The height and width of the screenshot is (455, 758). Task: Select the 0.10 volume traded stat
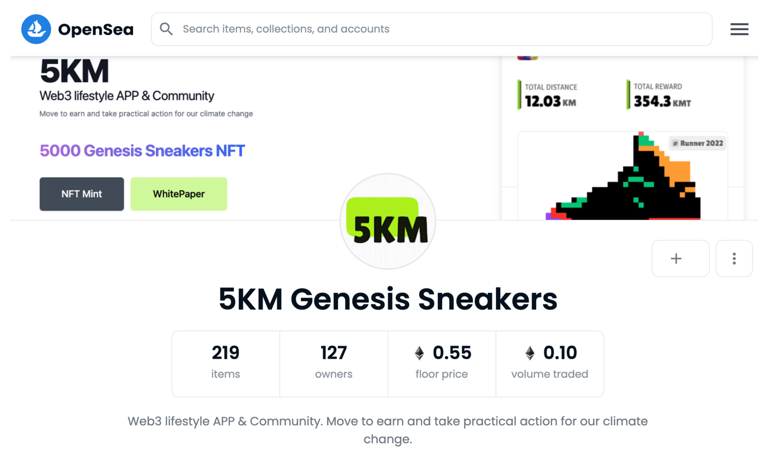(550, 364)
